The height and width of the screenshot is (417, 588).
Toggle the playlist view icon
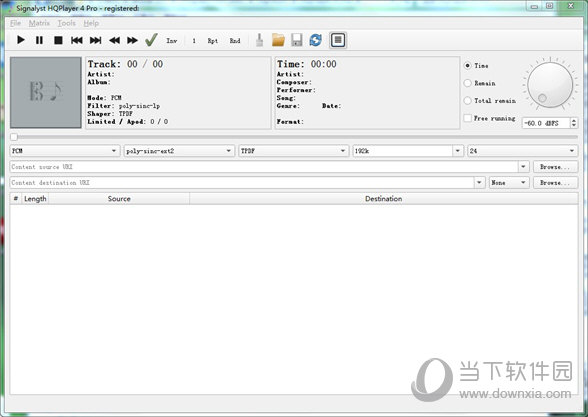click(338, 40)
